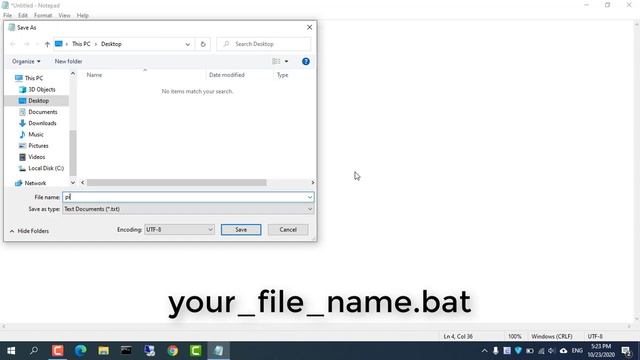
Task: Sort files by the Name column
Action: point(94,75)
